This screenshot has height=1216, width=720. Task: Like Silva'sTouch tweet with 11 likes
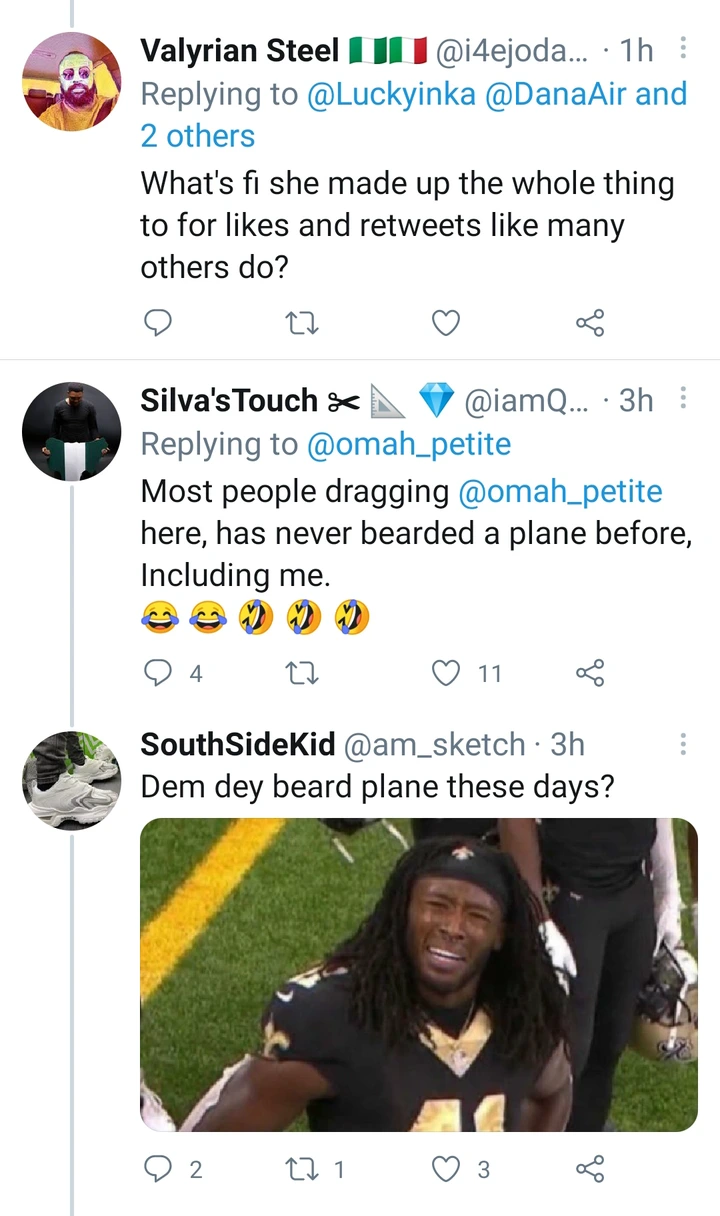click(x=467, y=673)
